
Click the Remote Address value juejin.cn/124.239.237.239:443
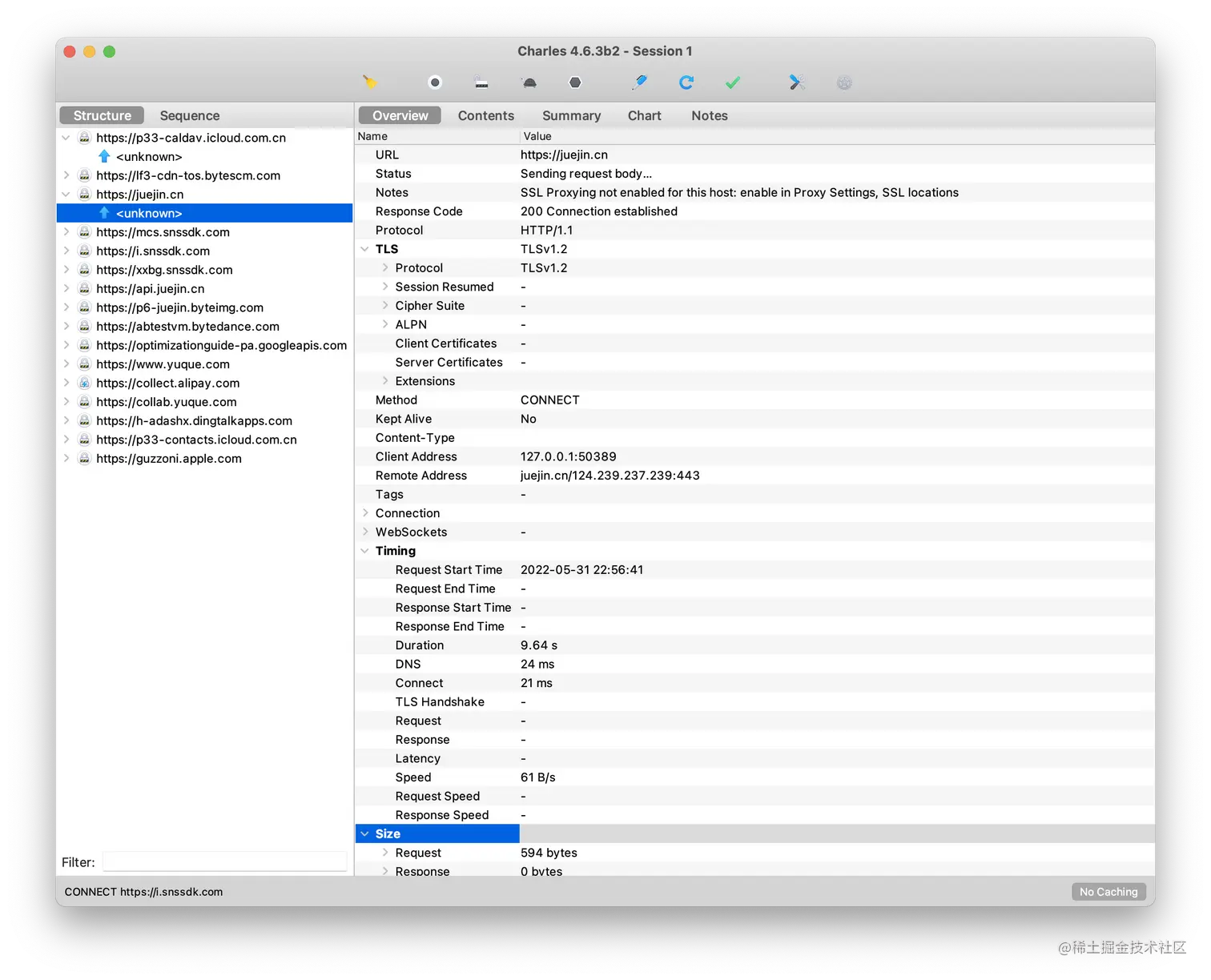point(610,476)
